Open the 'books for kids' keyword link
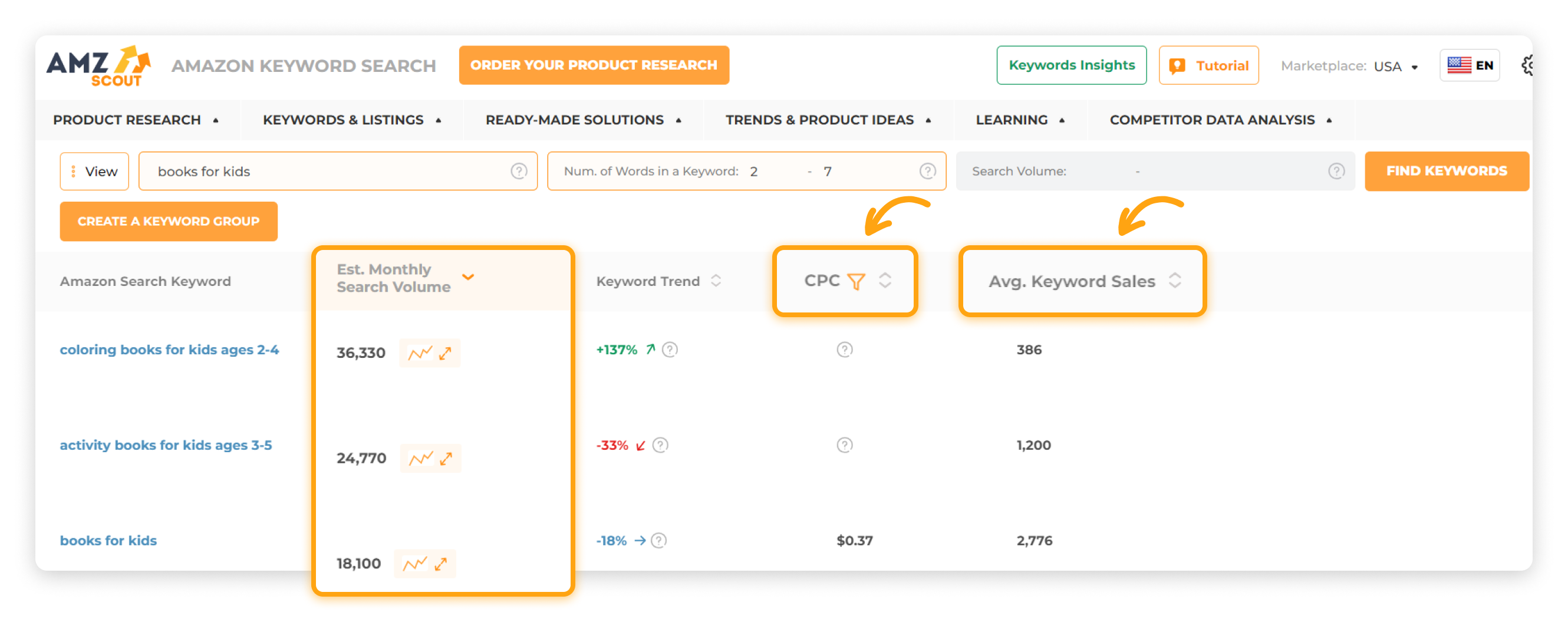This screenshot has height=632, width=1568. (x=108, y=540)
